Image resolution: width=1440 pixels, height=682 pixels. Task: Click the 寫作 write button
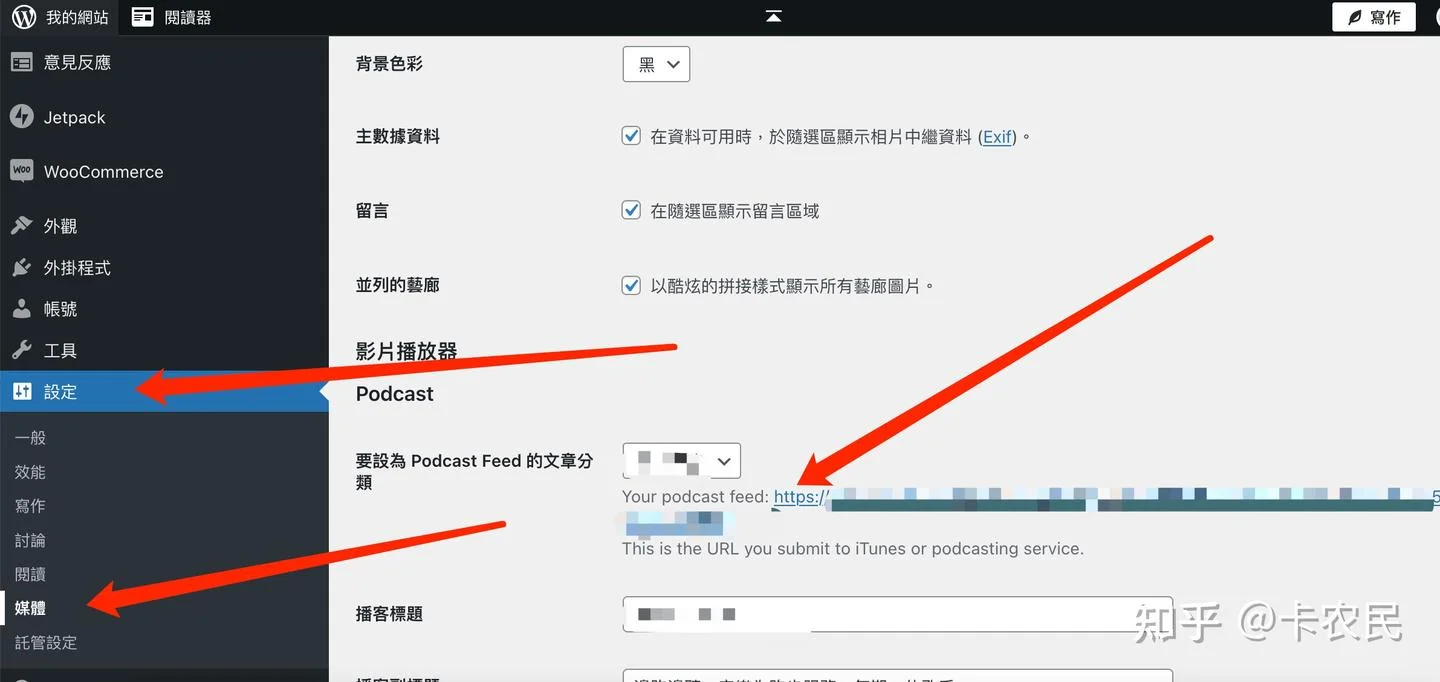(x=1374, y=17)
